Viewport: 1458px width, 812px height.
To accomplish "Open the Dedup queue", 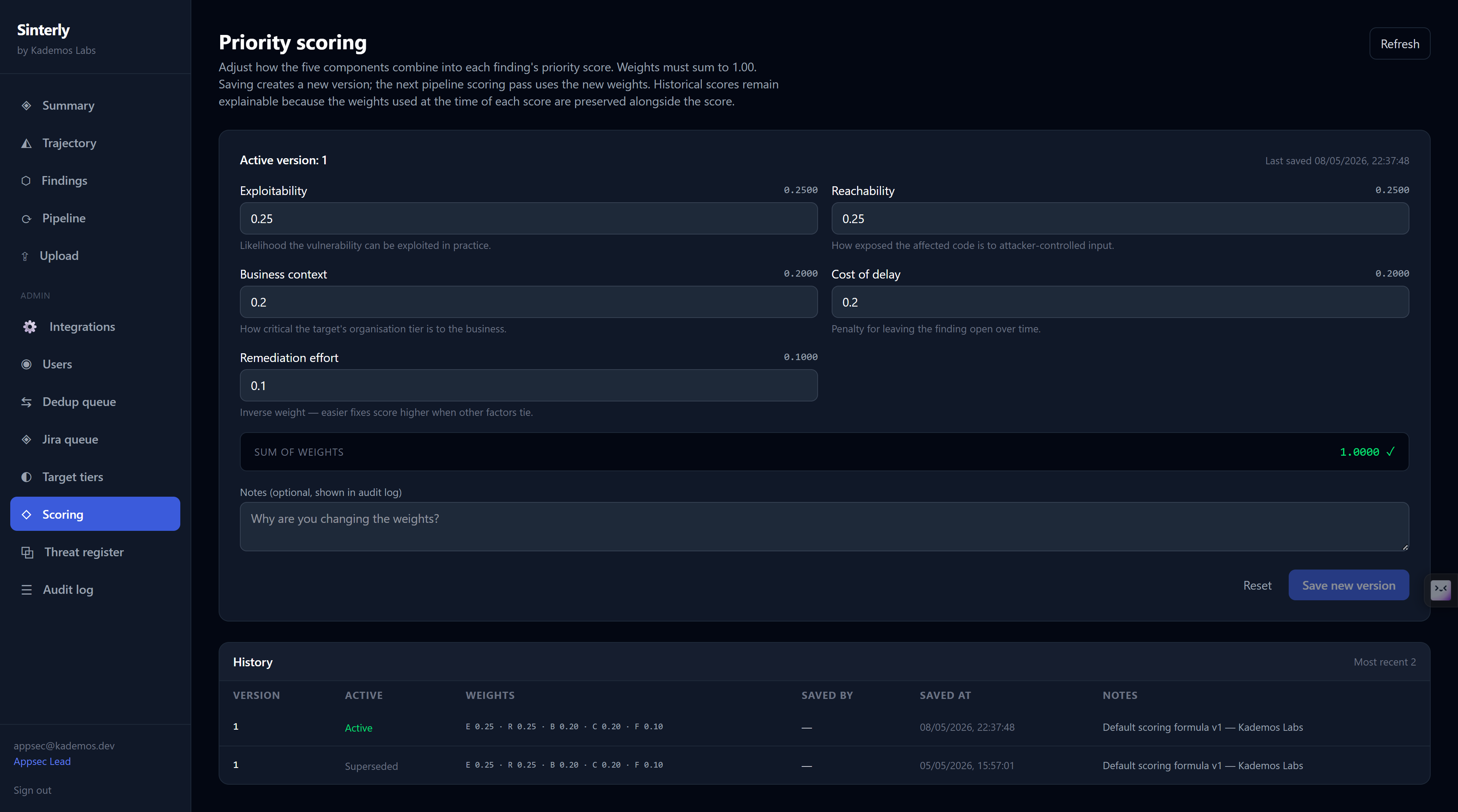I will coord(95,402).
